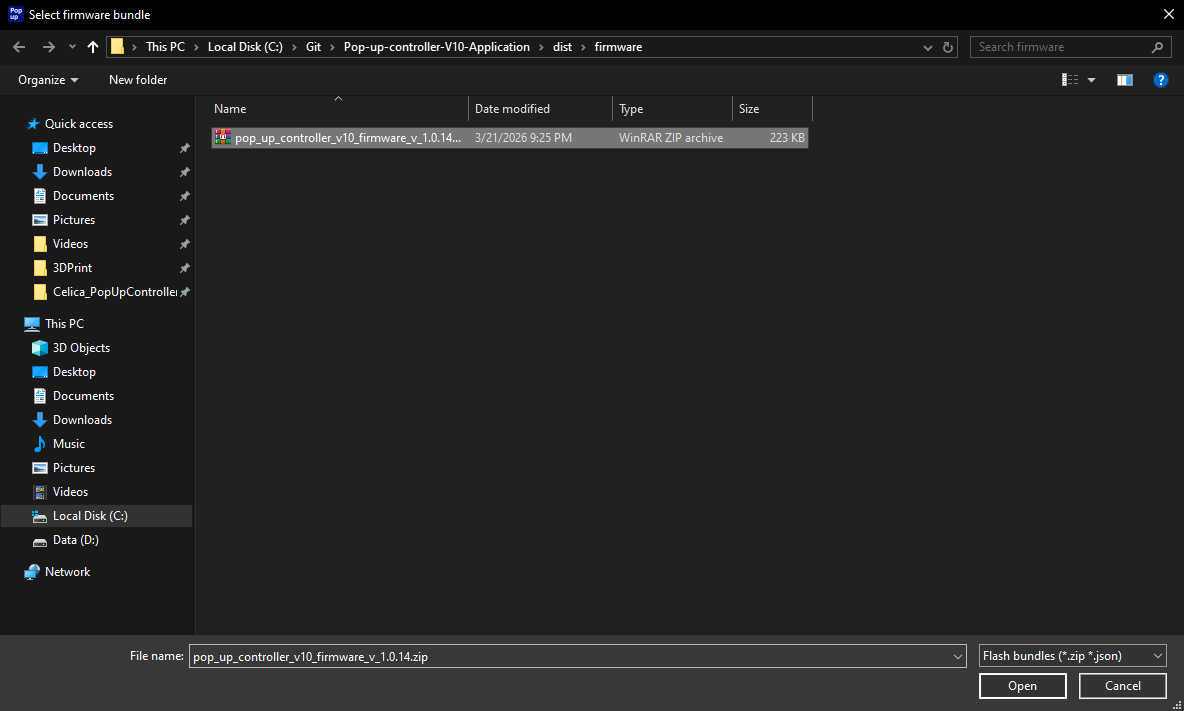The width and height of the screenshot is (1184, 711).
Task: Unpin the 3DPrint pinned item
Action: tap(183, 267)
